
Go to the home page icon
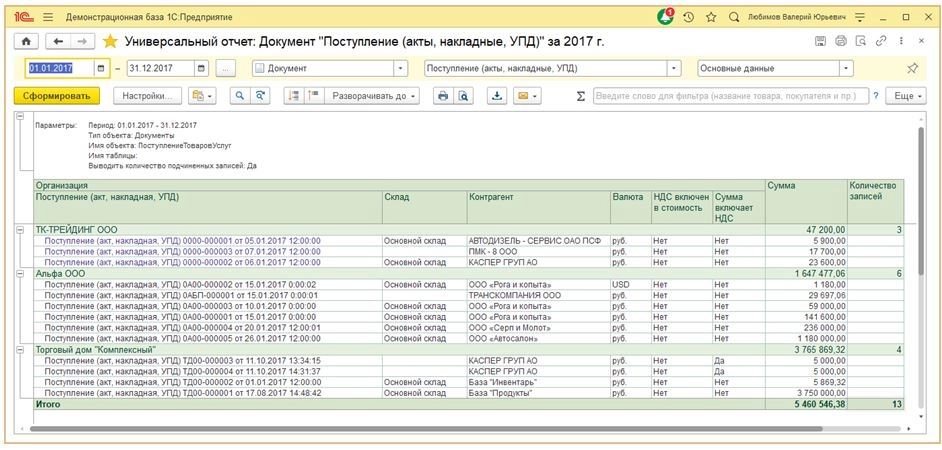(x=26, y=41)
